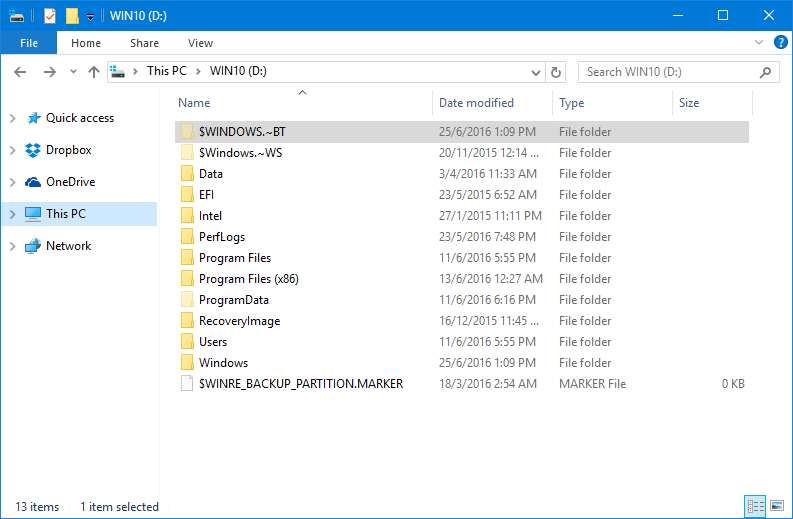Click MARKER File type cell

(592, 384)
